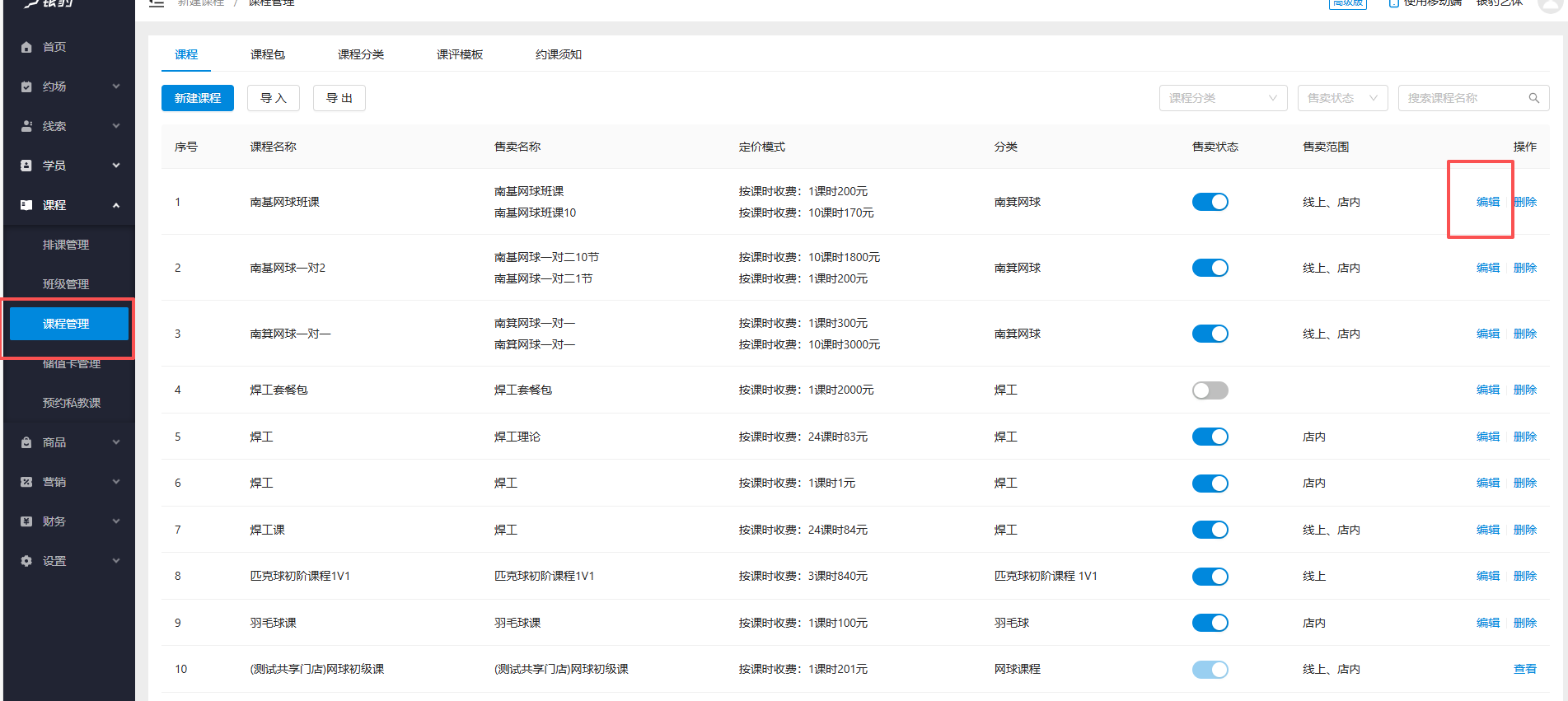Click the 新建课程 button
The image size is (1568, 701).
point(198,98)
